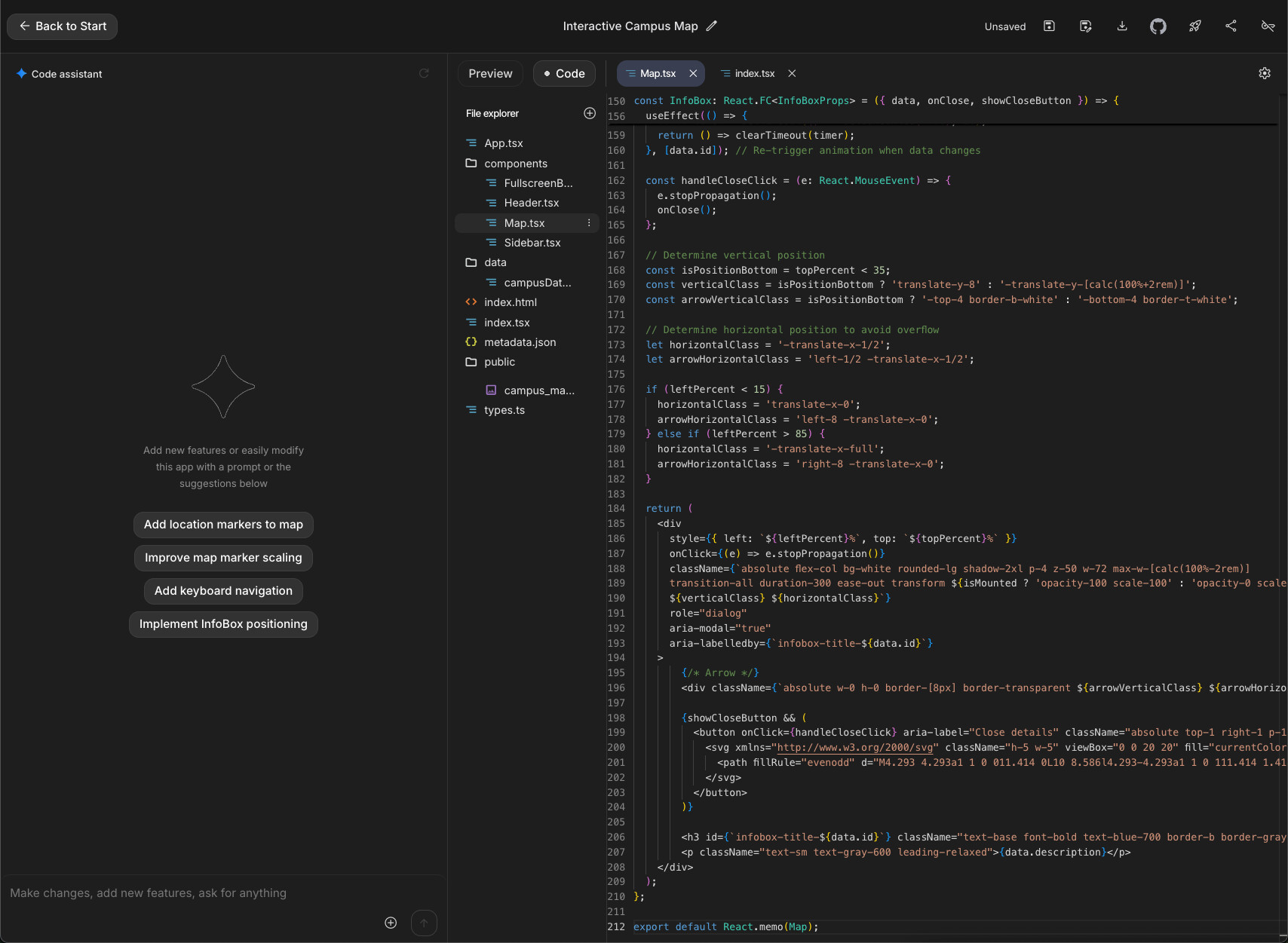Open the Map.tsx row options menu
1288x943 pixels.
[589, 223]
